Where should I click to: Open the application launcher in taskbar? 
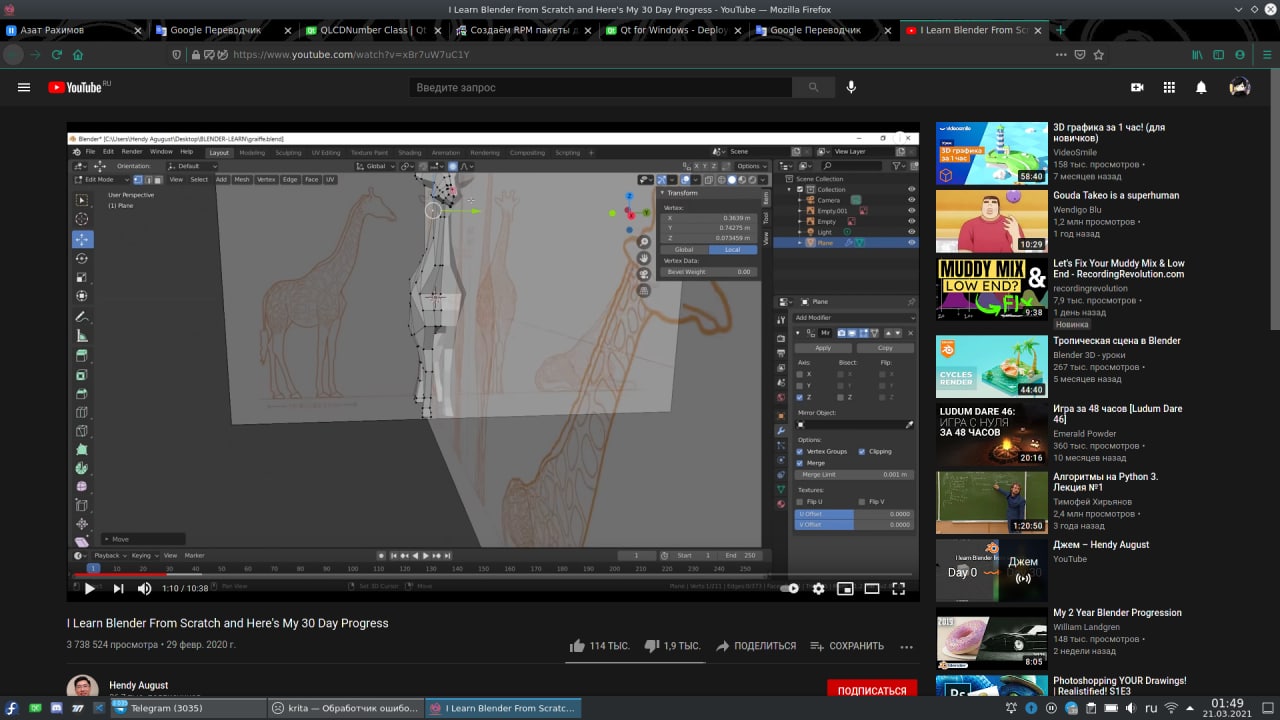coord(11,708)
